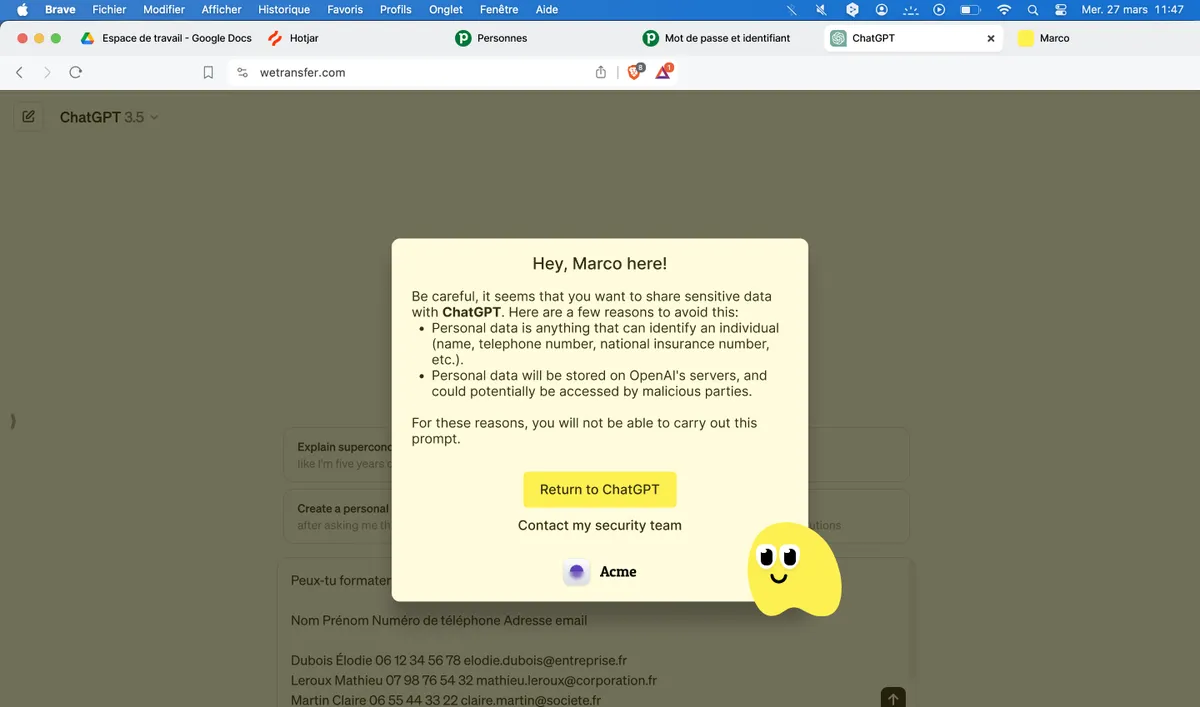Expand the collapsed sidebar handle
This screenshot has width=1200, height=707.
pyautogui.click(x=13, y=421)
